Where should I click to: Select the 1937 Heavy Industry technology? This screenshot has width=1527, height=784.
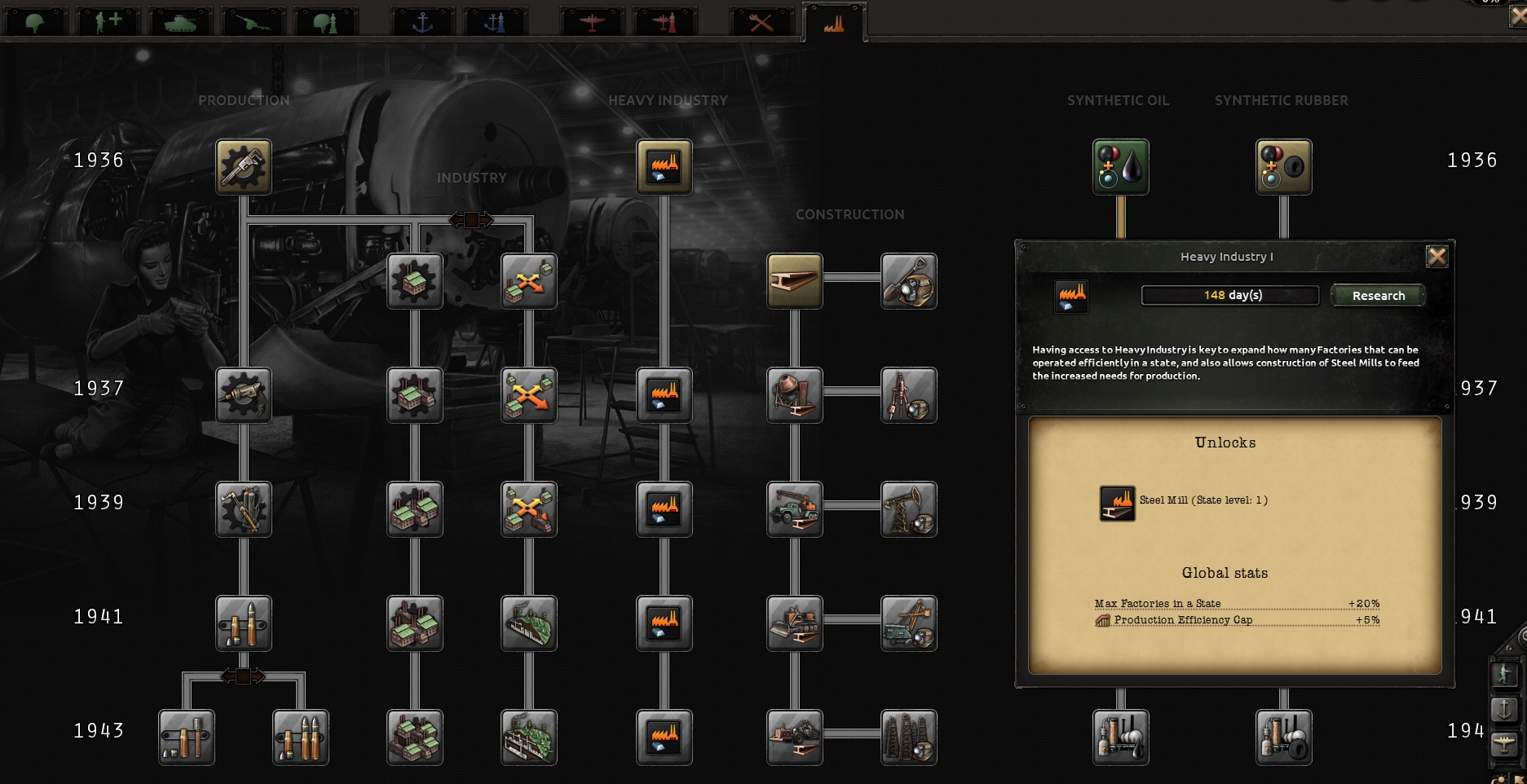tap(664, 395)
